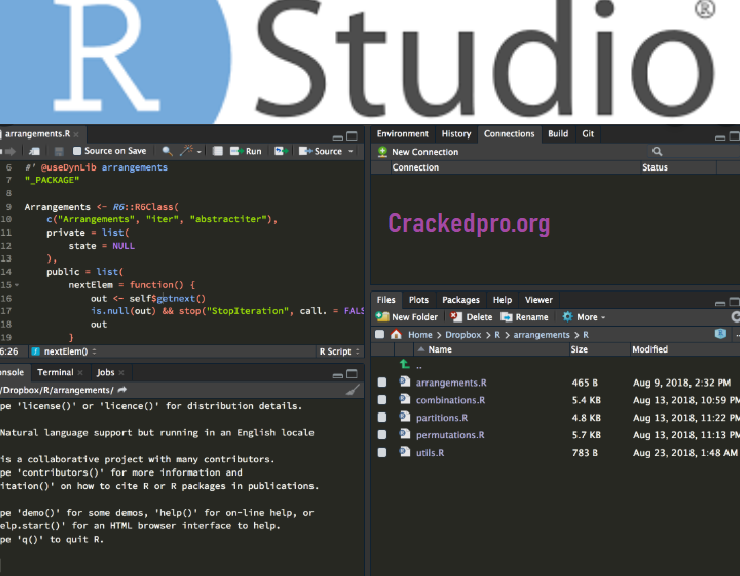The height and width of the screenshot is (576, 740).
Task: Collapse the code fold arrow on line 15
Action: (17, 285)
